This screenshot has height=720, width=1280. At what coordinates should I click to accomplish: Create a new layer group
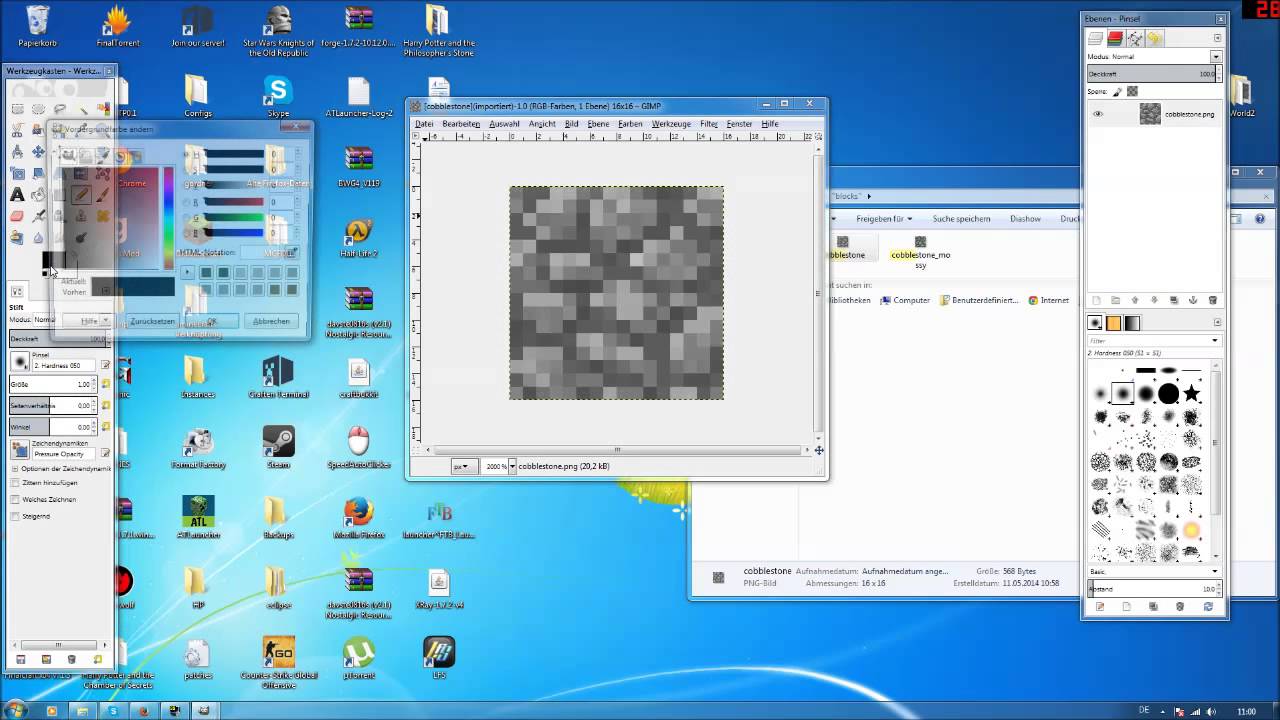[1115, 300]
